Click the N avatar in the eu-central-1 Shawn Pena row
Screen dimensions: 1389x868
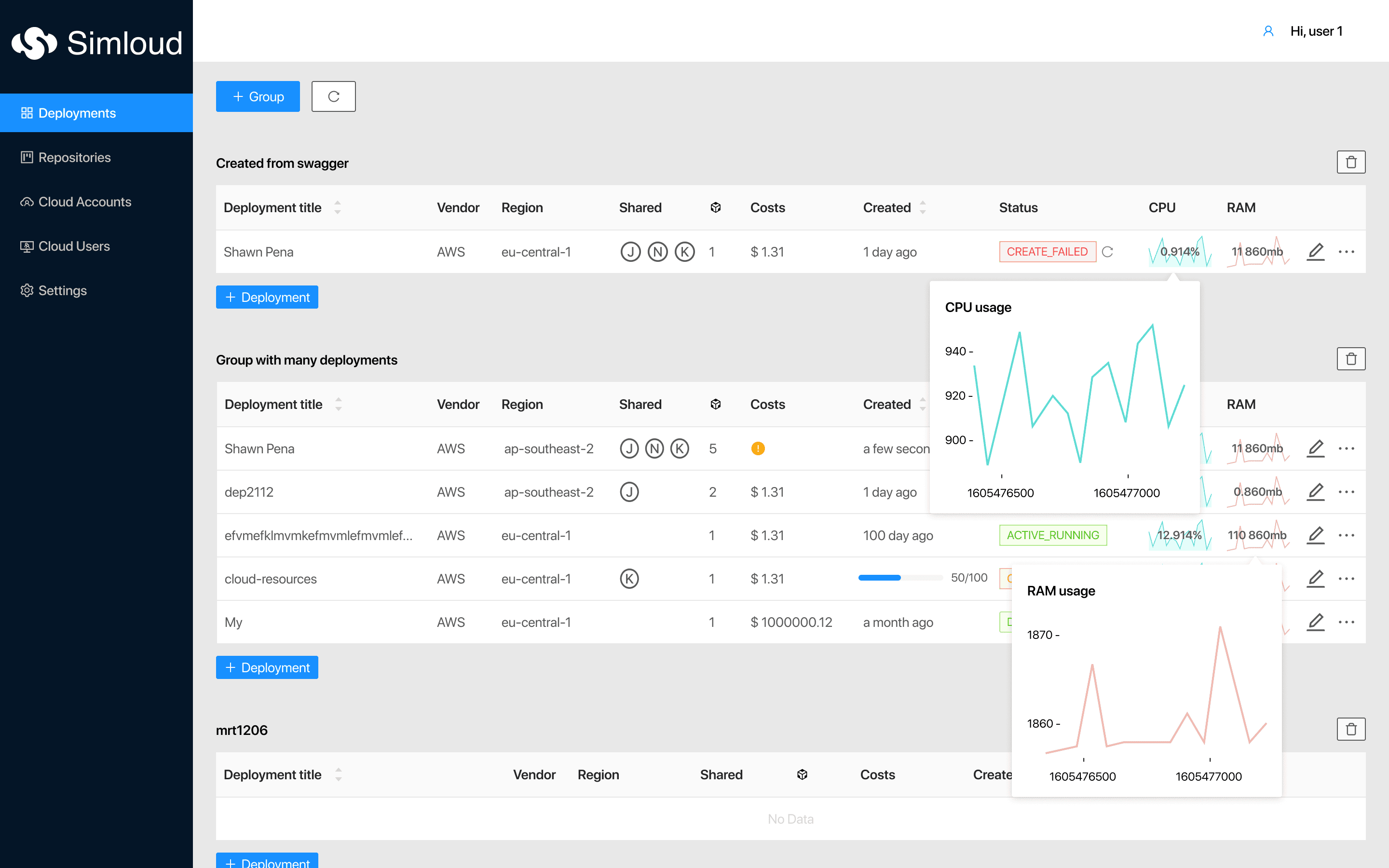(x=658, y=251)
